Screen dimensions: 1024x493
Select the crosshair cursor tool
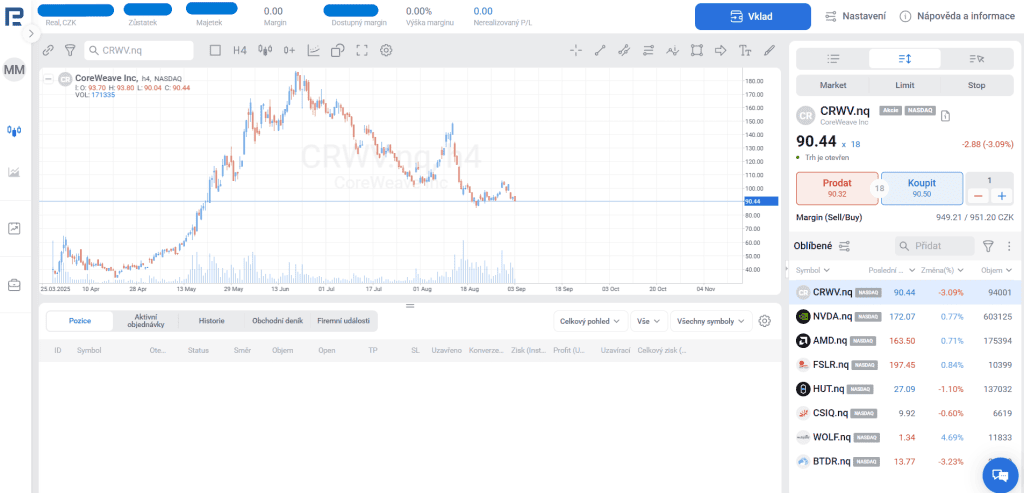pos(576,50)
